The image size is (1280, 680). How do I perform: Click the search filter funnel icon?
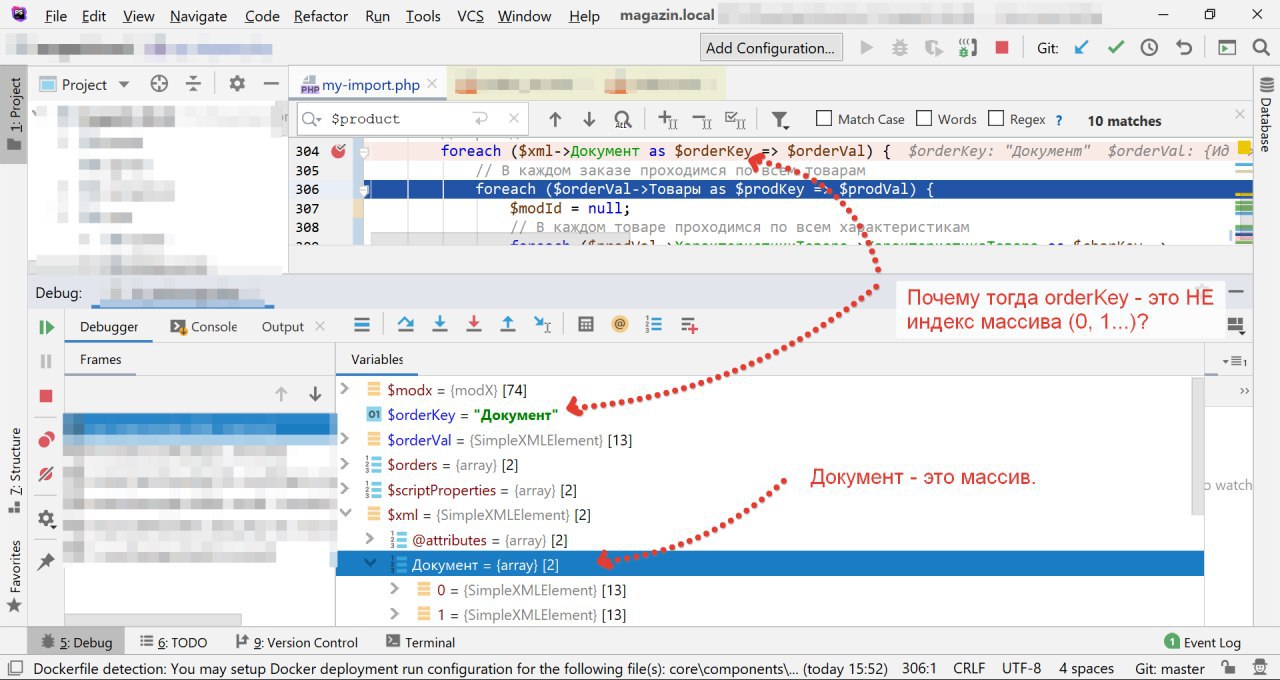[x=780, y=120]
